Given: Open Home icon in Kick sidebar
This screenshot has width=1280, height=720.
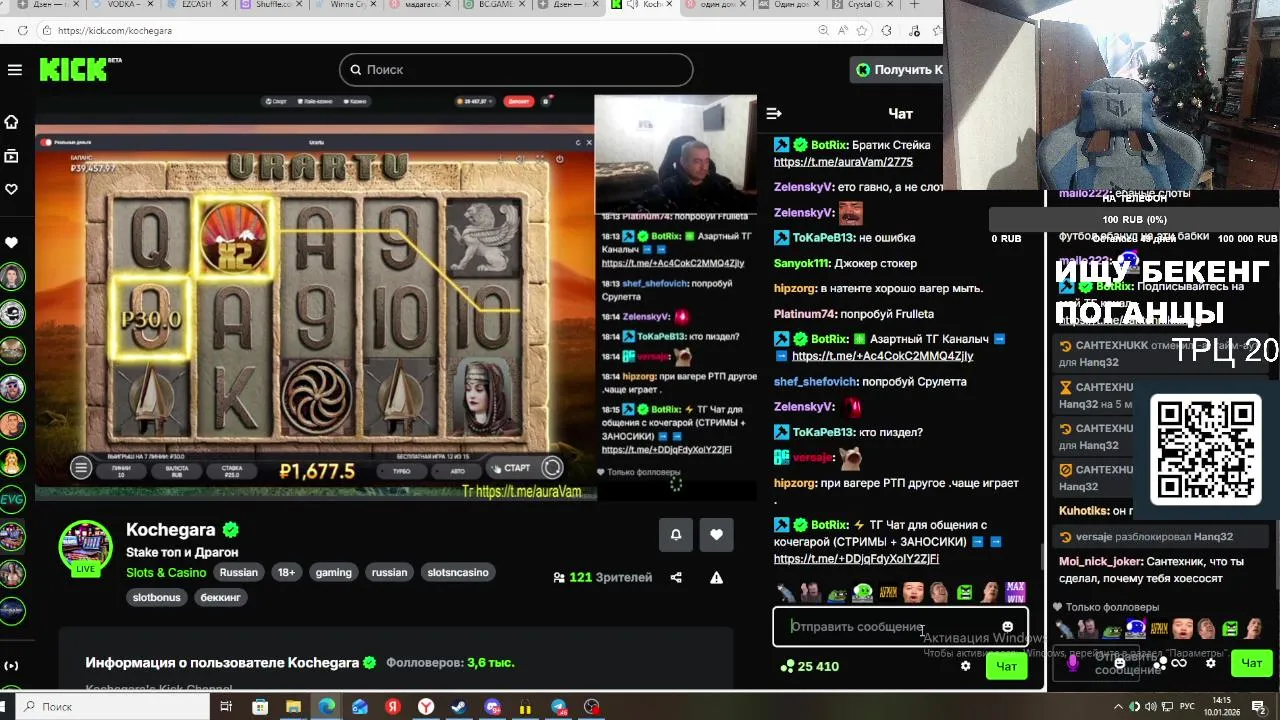Looking at the screenshot, I should pos(12,122).
